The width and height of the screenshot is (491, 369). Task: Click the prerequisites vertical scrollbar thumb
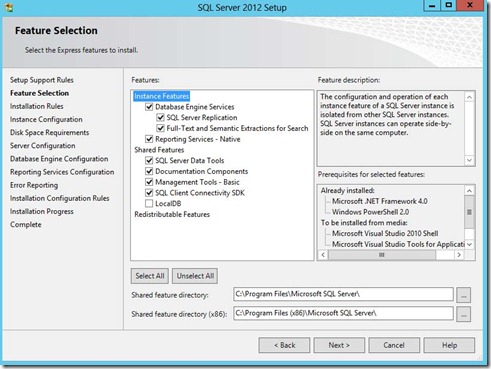click(469, 212)
